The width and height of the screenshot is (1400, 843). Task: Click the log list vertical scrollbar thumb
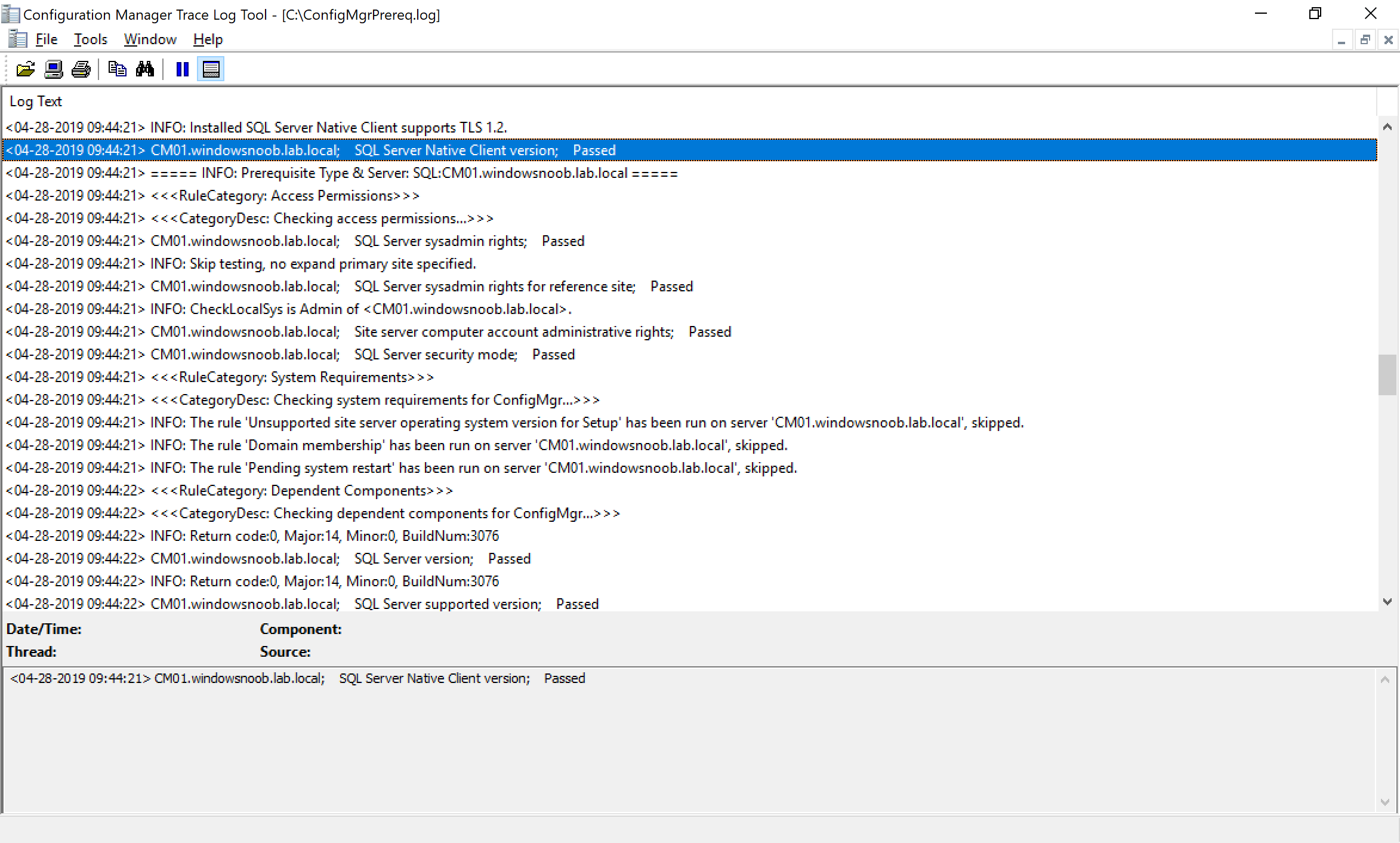coord(1387,375)
